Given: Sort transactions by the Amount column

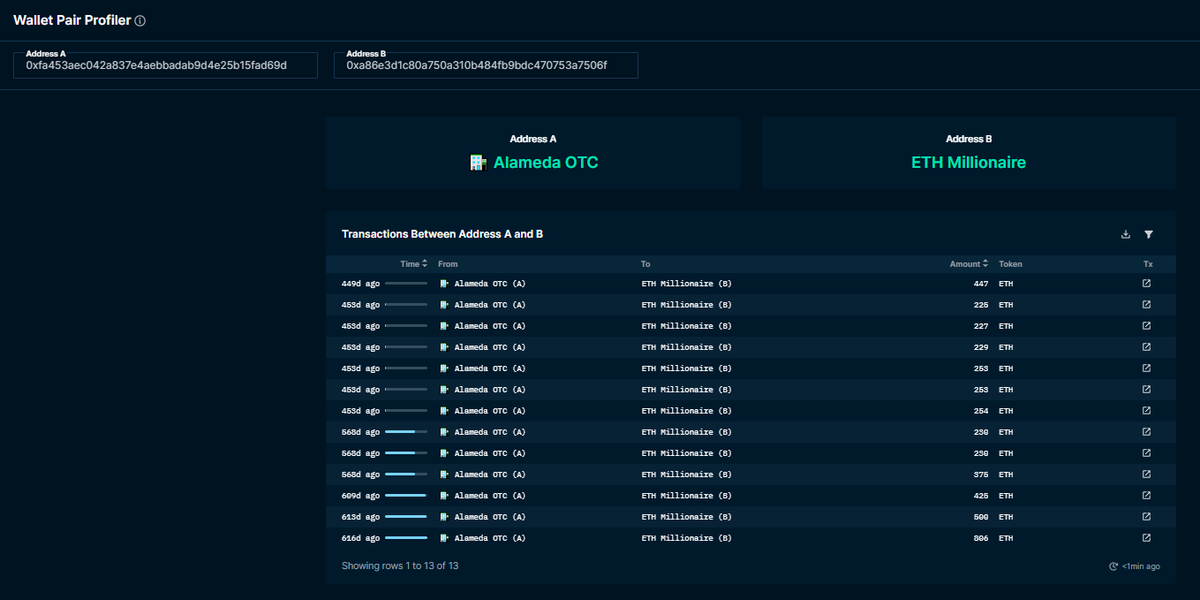Looking at the screenshot, I should (969, 264).
